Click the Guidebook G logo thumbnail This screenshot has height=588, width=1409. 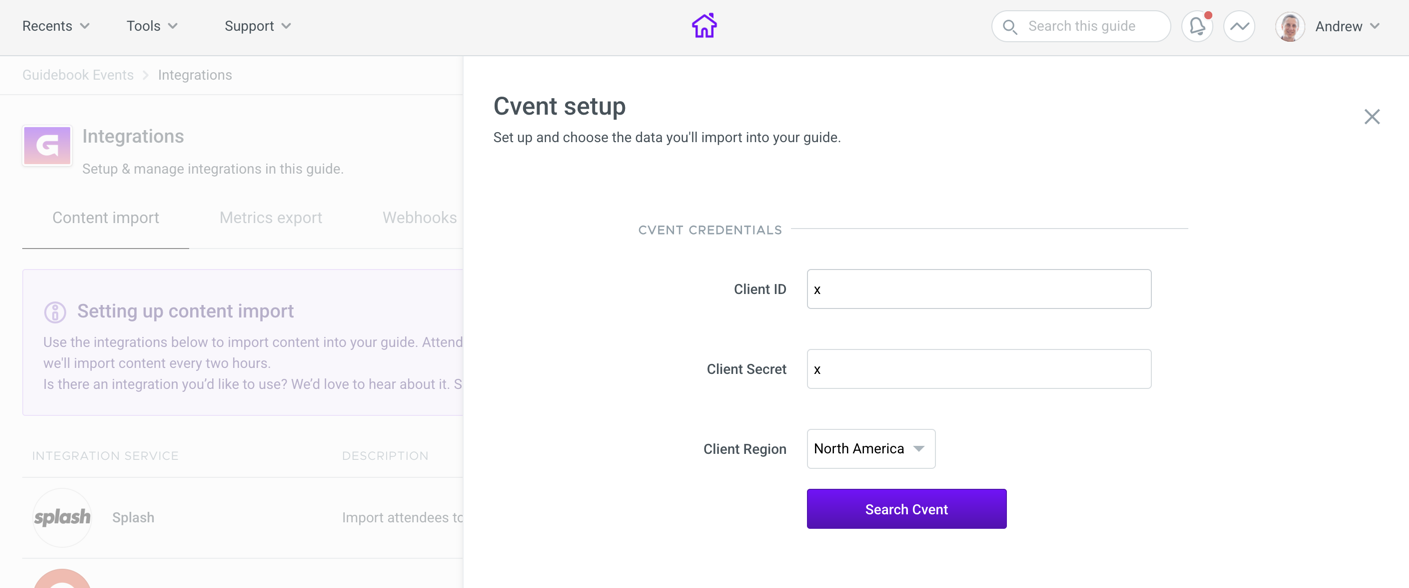tap(47, 146)
